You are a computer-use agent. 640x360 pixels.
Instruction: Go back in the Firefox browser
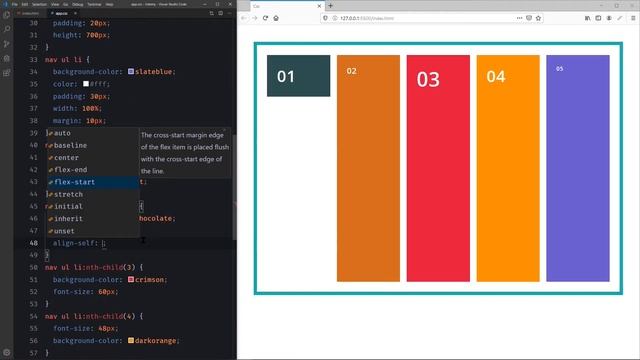click(244, 18)
